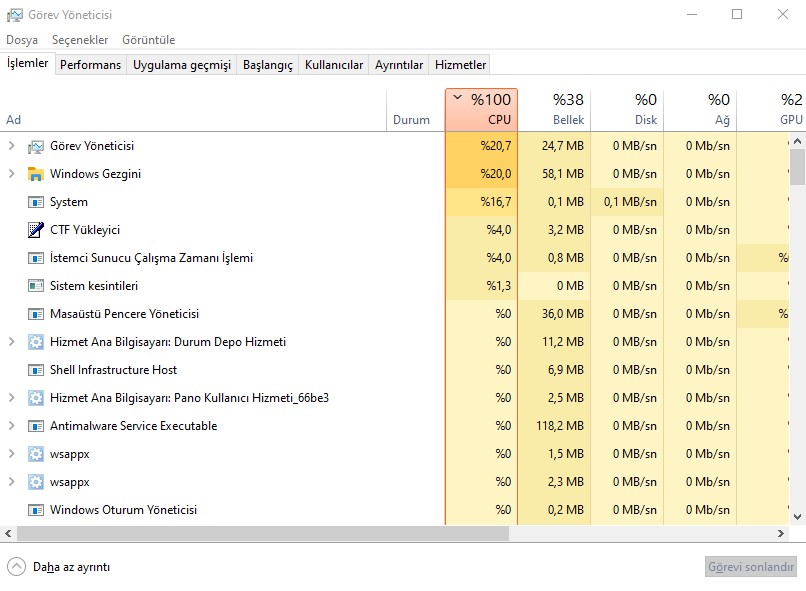Image resolution: width=806 pixels, height=591 pixels.
Task: Open the Dosya menu
Action: point(22,40)
